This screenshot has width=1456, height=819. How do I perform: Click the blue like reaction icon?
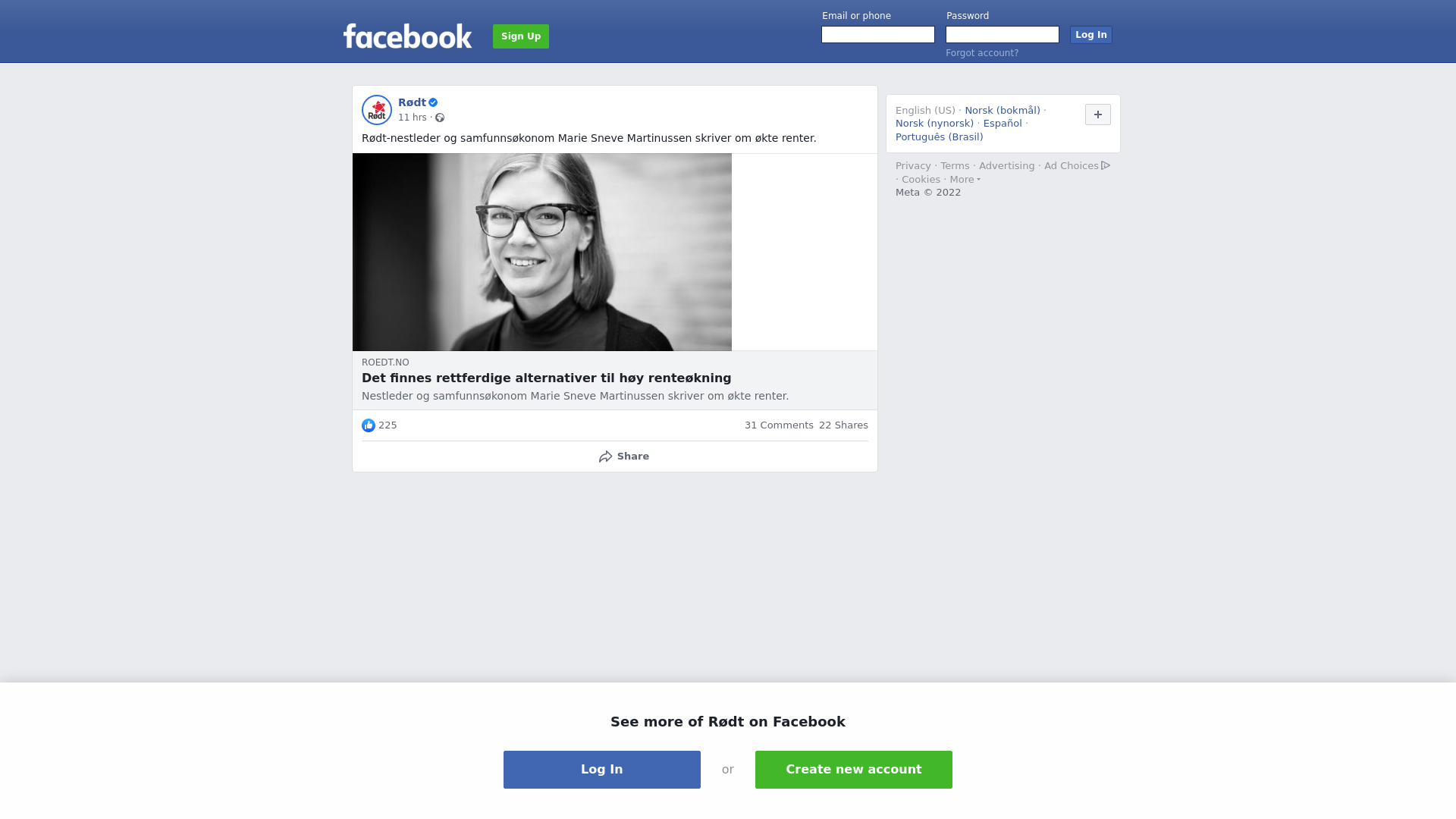click(x=369, y=425)
